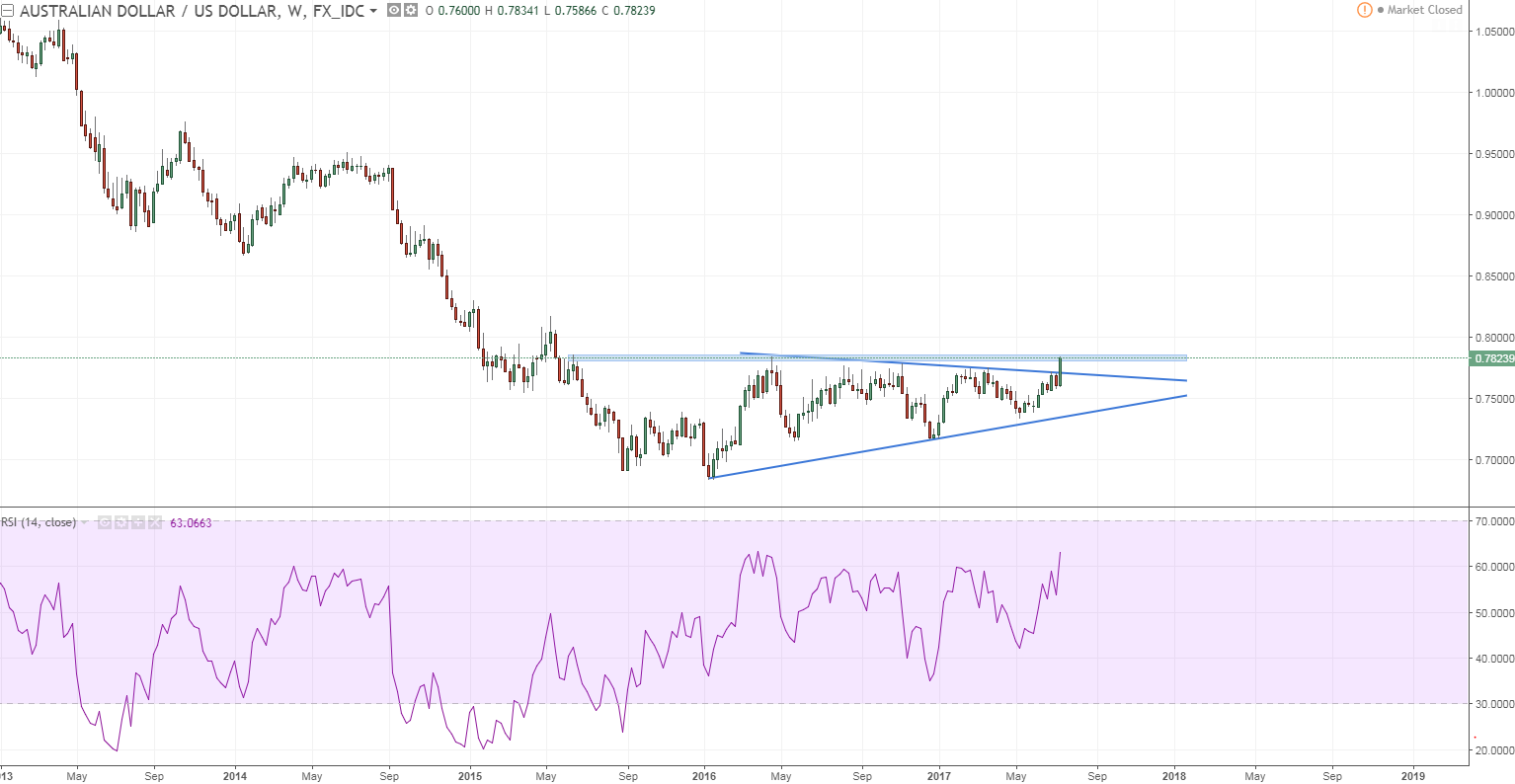Image resolution: width=1515 pixels, height=784 pixels.
Task: Click the 2018 label on time axis
Action: [x=1174, y=776]
